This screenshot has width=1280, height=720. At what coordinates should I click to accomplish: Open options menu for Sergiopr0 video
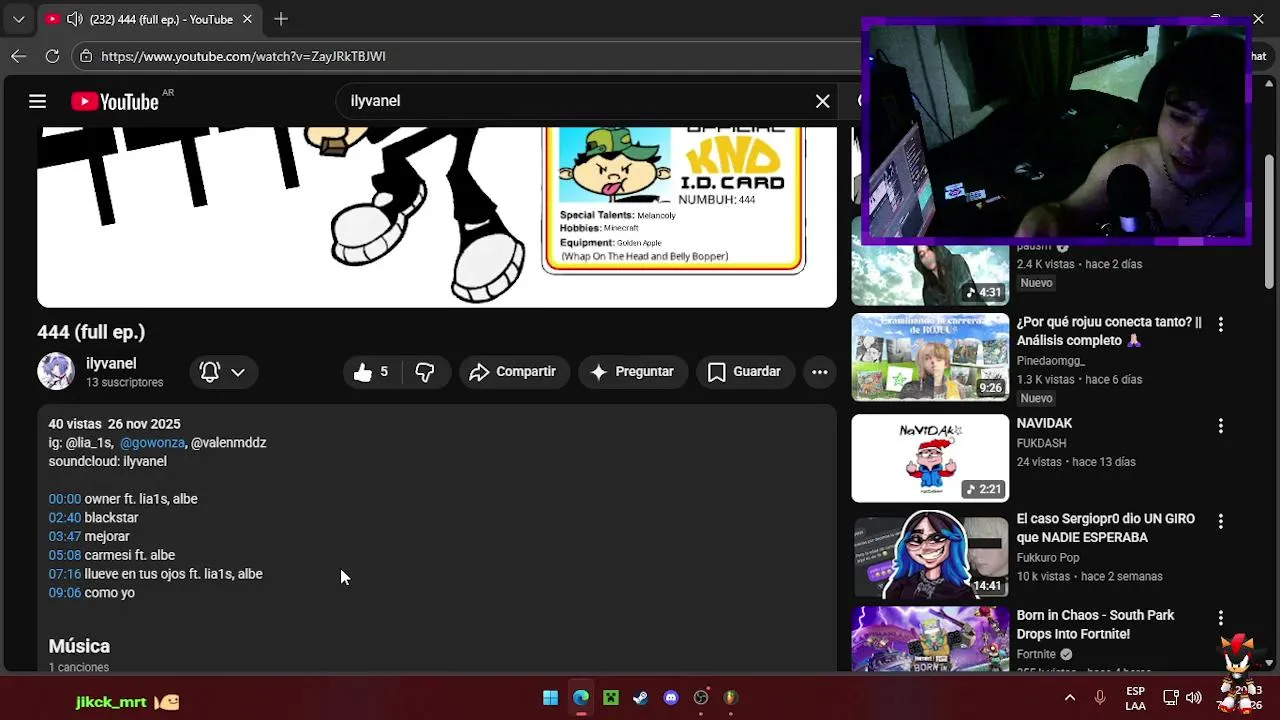pyautogui.click(x=1220, y=521)
